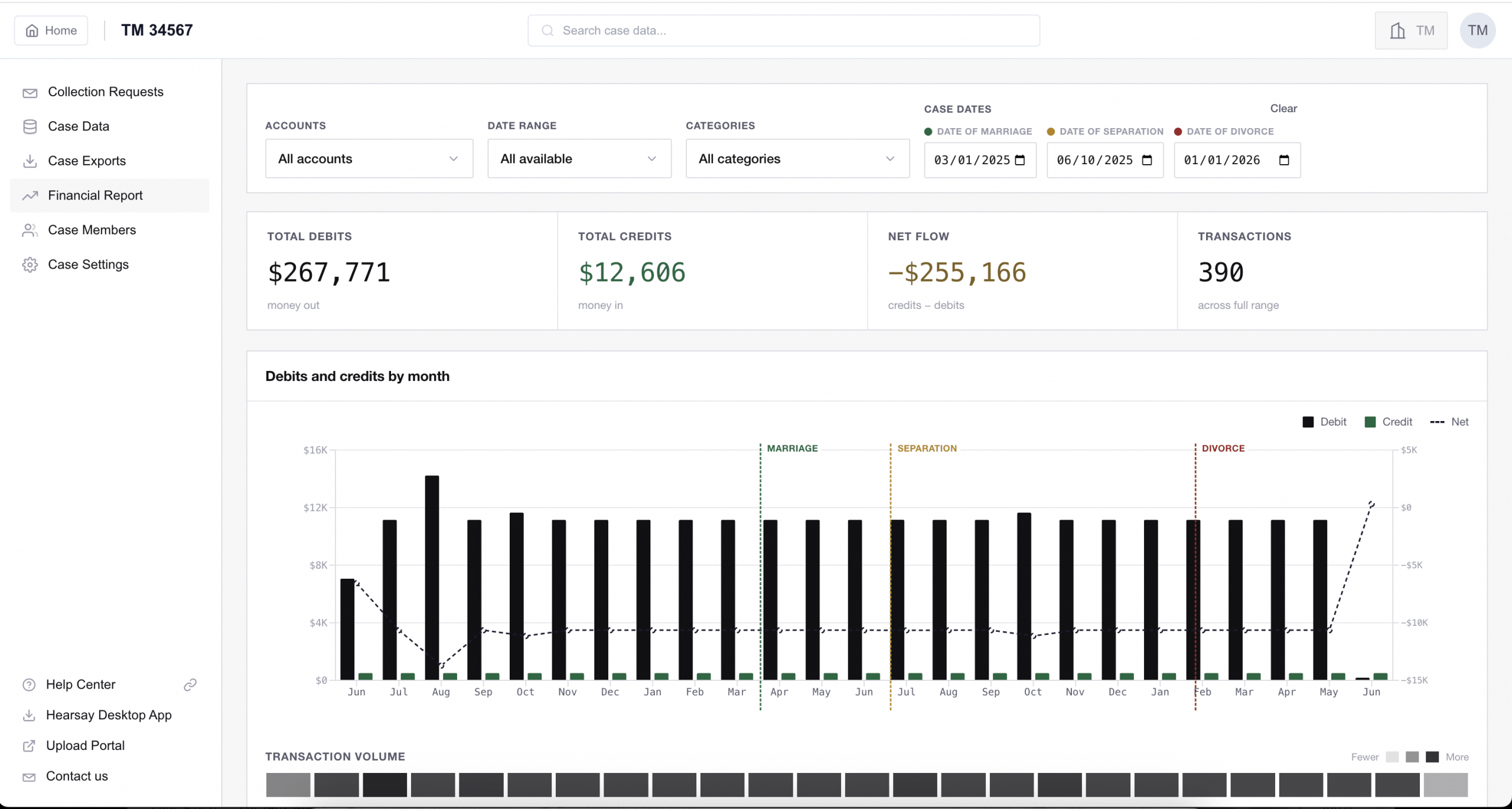Image resolution: width=1512 pixels, height=809 pixels.
Task: Click the Case Settings gear icon
Action: (x=30, y=265)
